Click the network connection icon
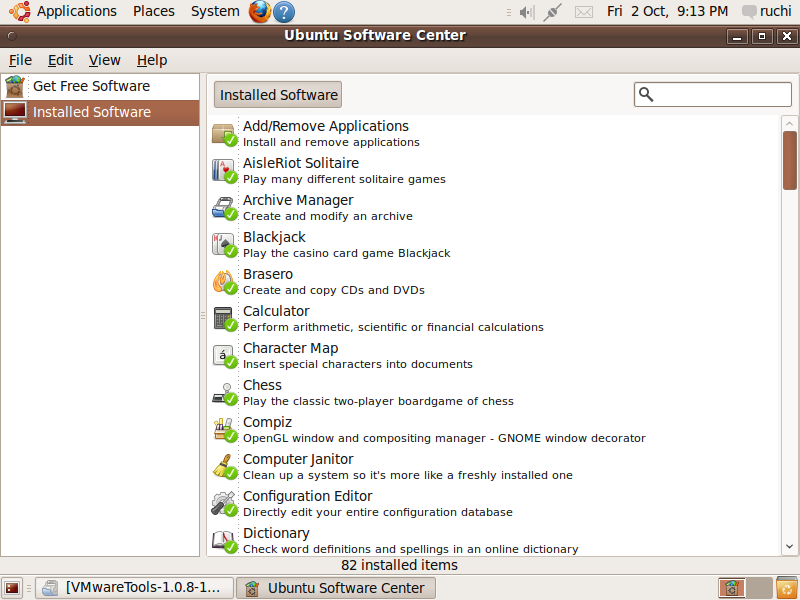 coord(552,12)
